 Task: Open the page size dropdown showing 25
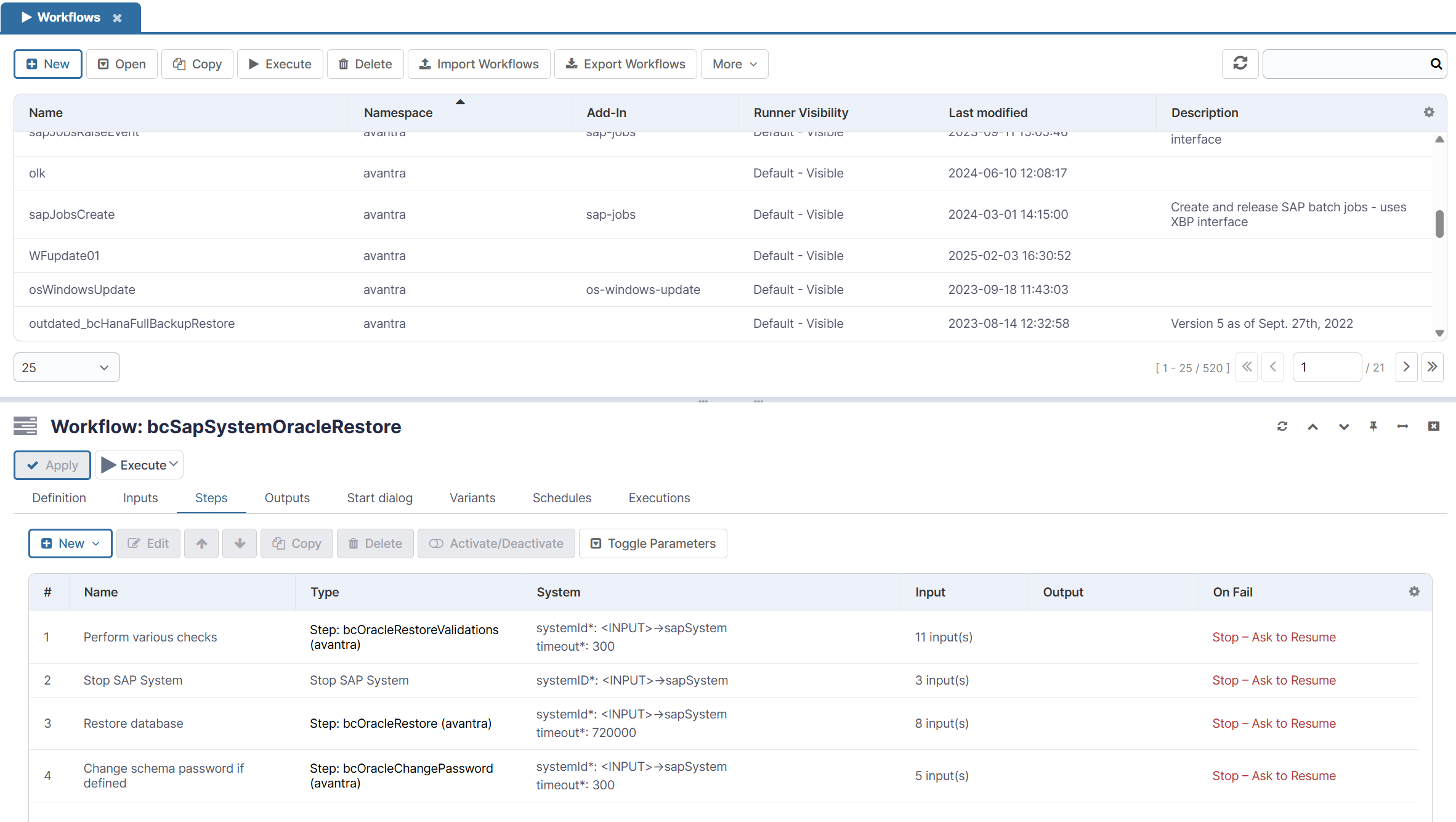(x=66, y=367)
